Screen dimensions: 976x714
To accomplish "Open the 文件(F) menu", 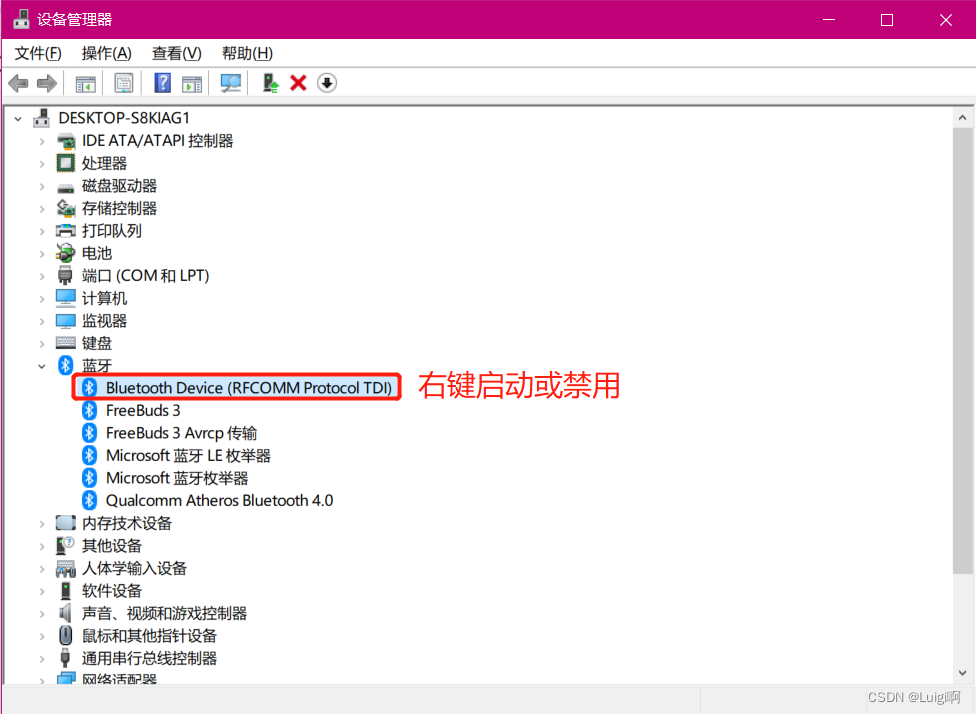I will (x=38, y=54).
